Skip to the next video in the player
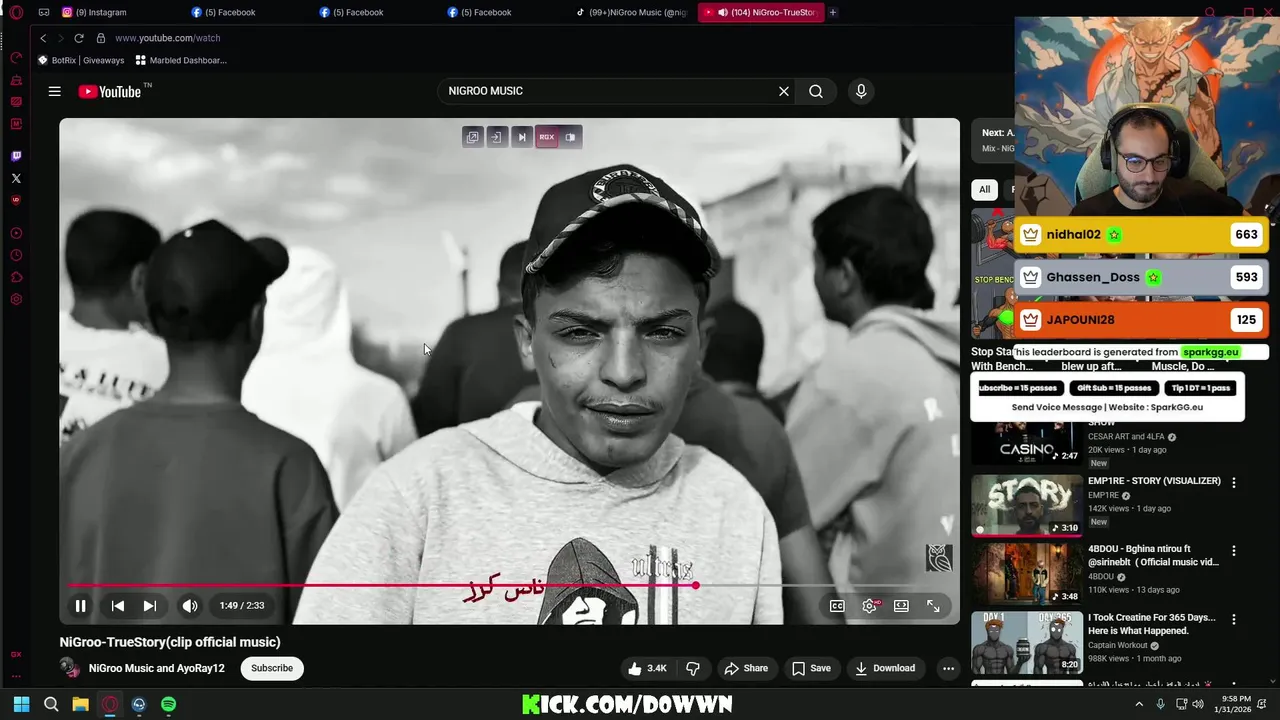Image resolution: width=1280 pixels, height=720 pixels. pos(150,606)
